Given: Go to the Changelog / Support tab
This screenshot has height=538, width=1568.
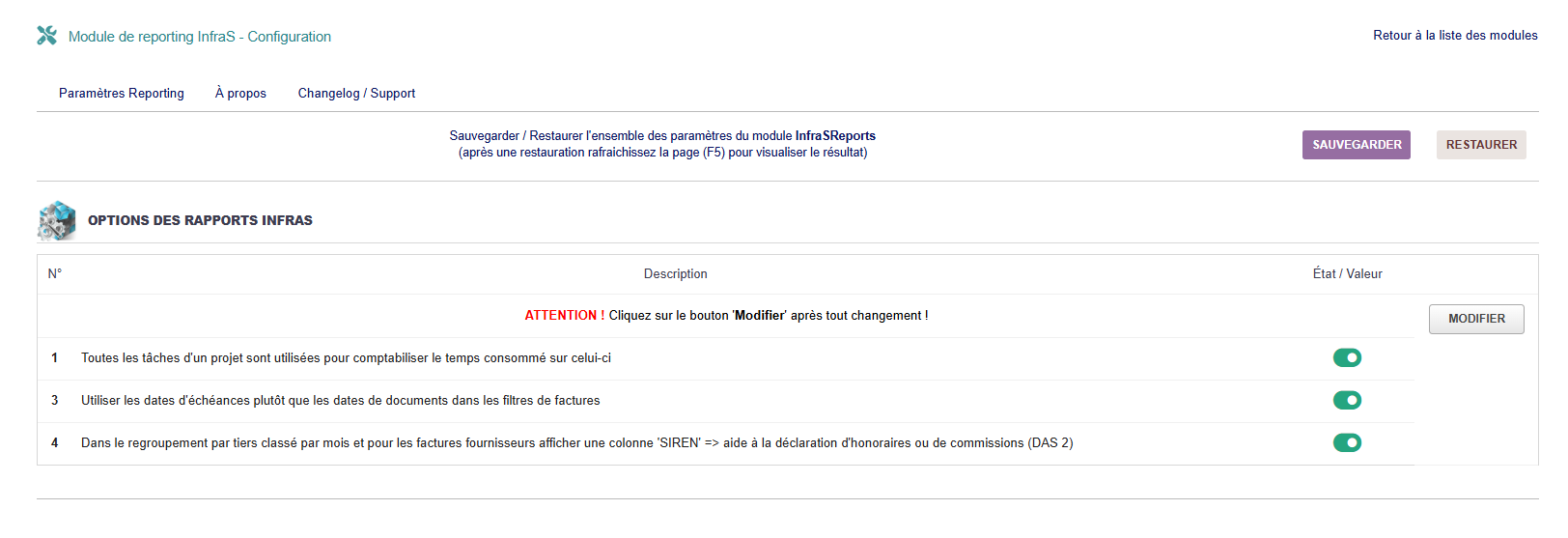Looking at the screenshot, I should pyautogui.click(x=356, y=94).
